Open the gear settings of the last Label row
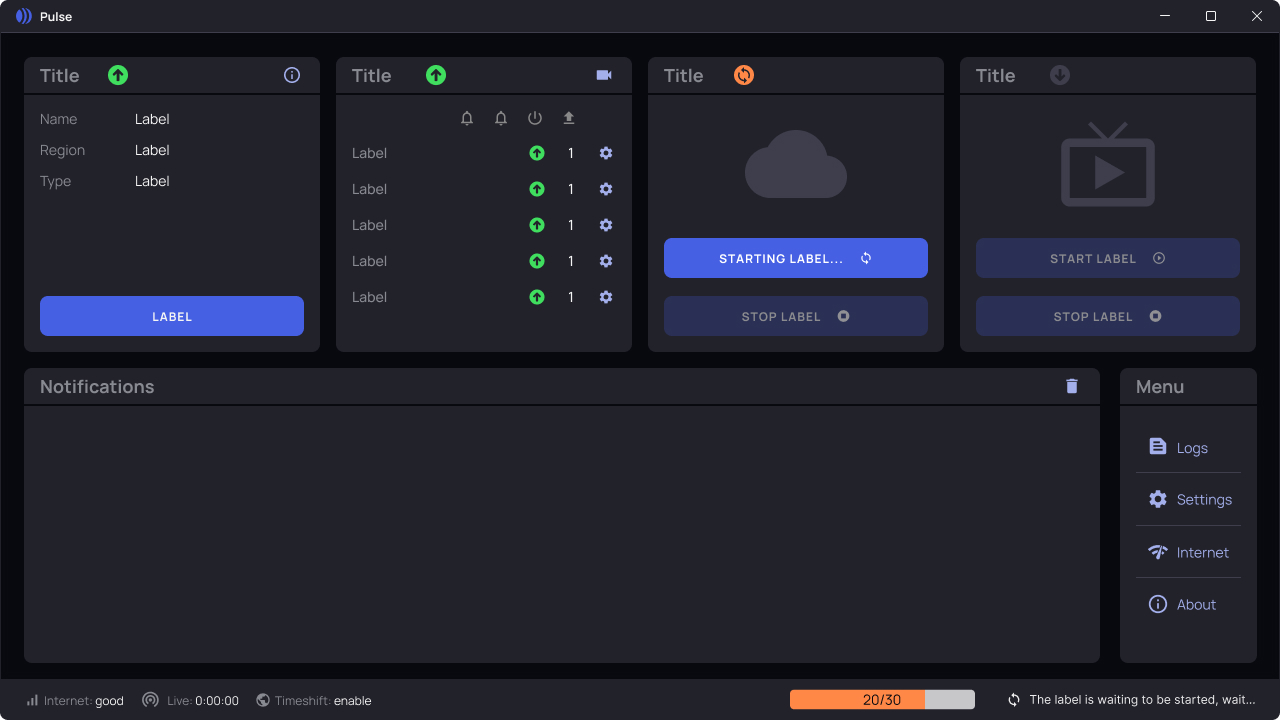Viewport: 1280px width, 720px height. (x=606, y=297)
